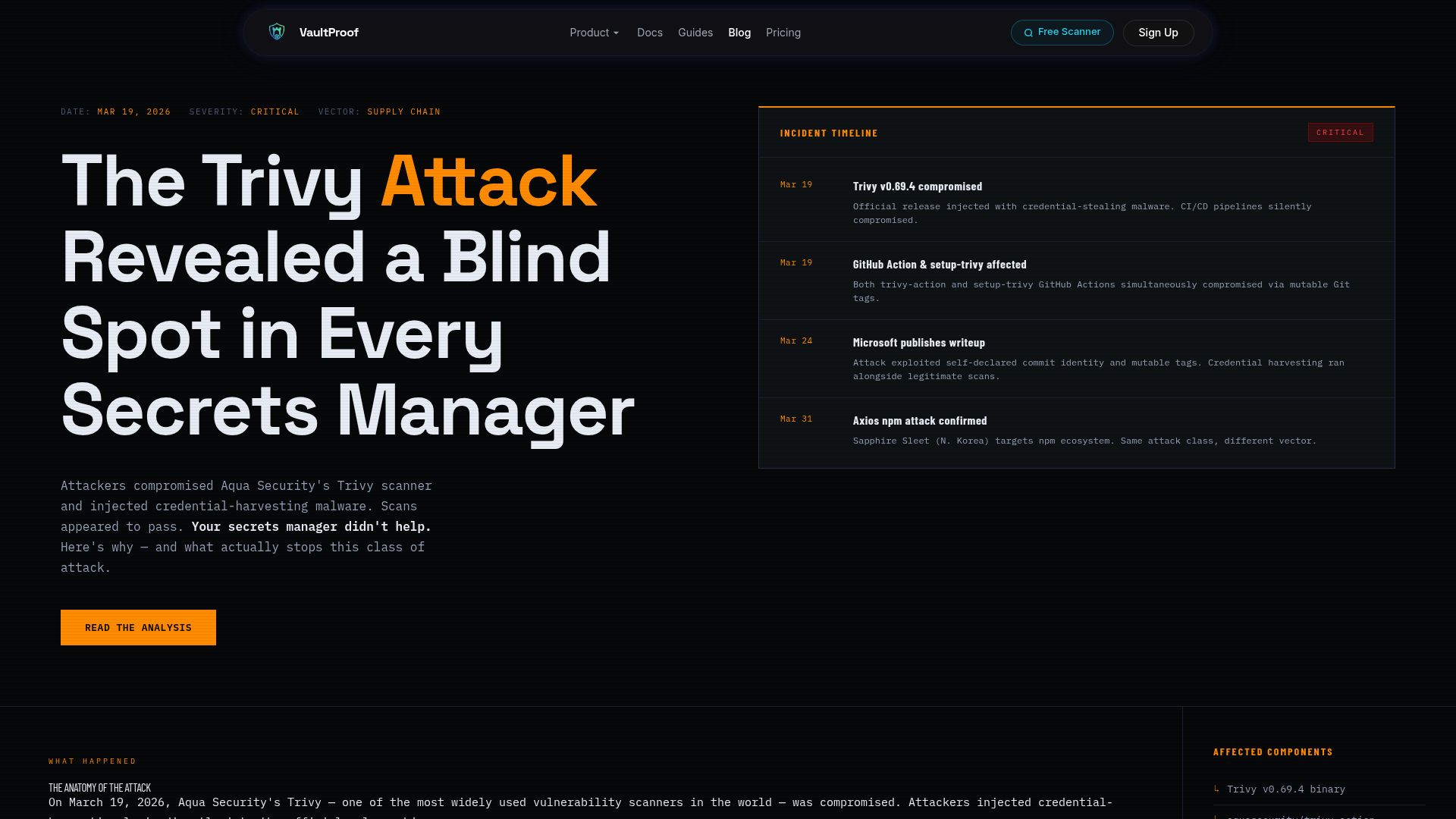Click the Free Scanner button
1456x819 pixels.
coord(1062,33)
